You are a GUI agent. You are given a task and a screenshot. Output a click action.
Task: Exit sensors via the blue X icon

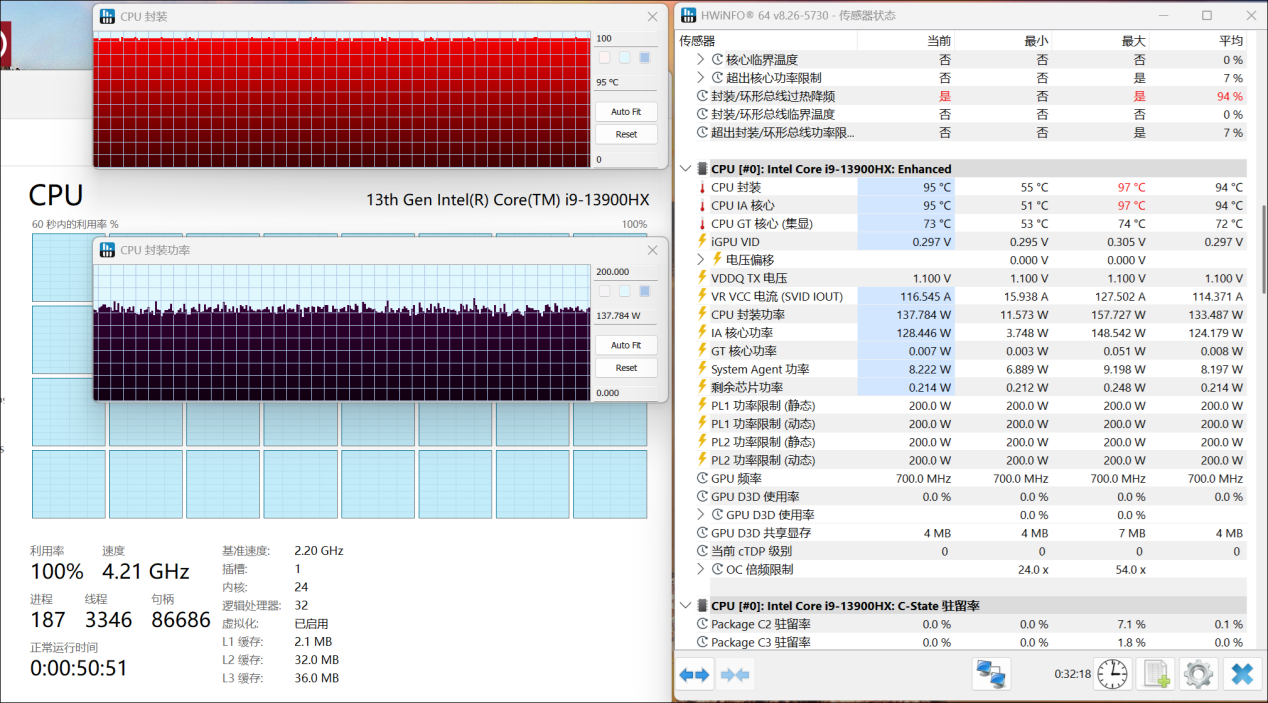[x=1243, y=673]
